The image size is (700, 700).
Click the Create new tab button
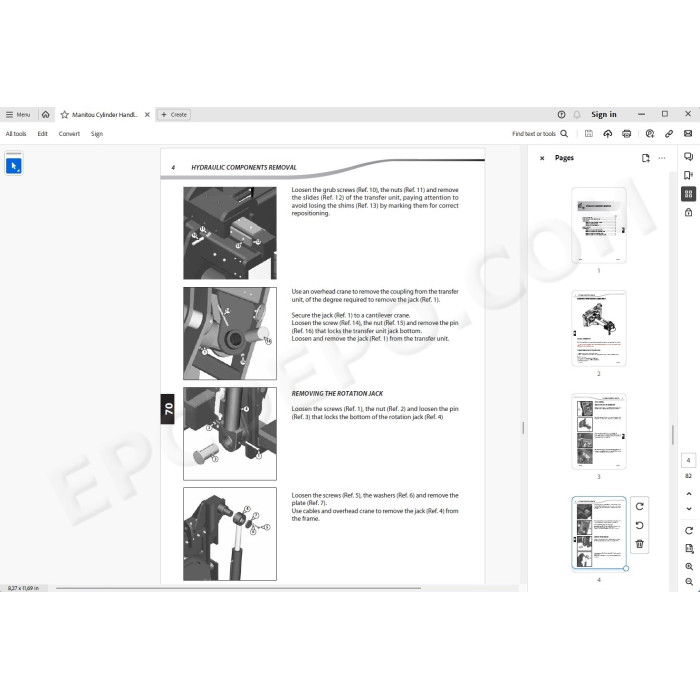[x=174, y=115]
